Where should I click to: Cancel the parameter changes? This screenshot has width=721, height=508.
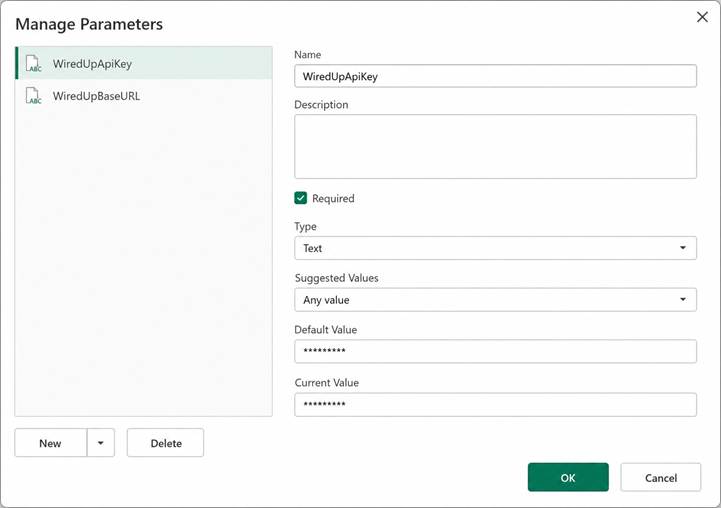(660, 477)
